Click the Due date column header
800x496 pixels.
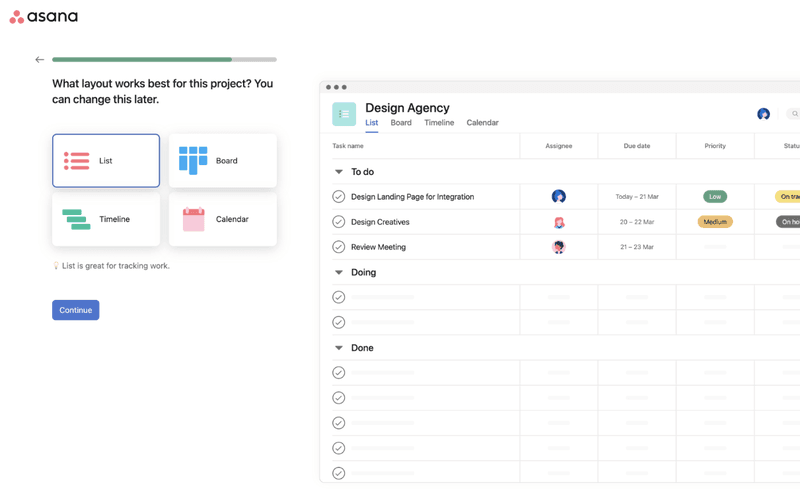(637, 146)
